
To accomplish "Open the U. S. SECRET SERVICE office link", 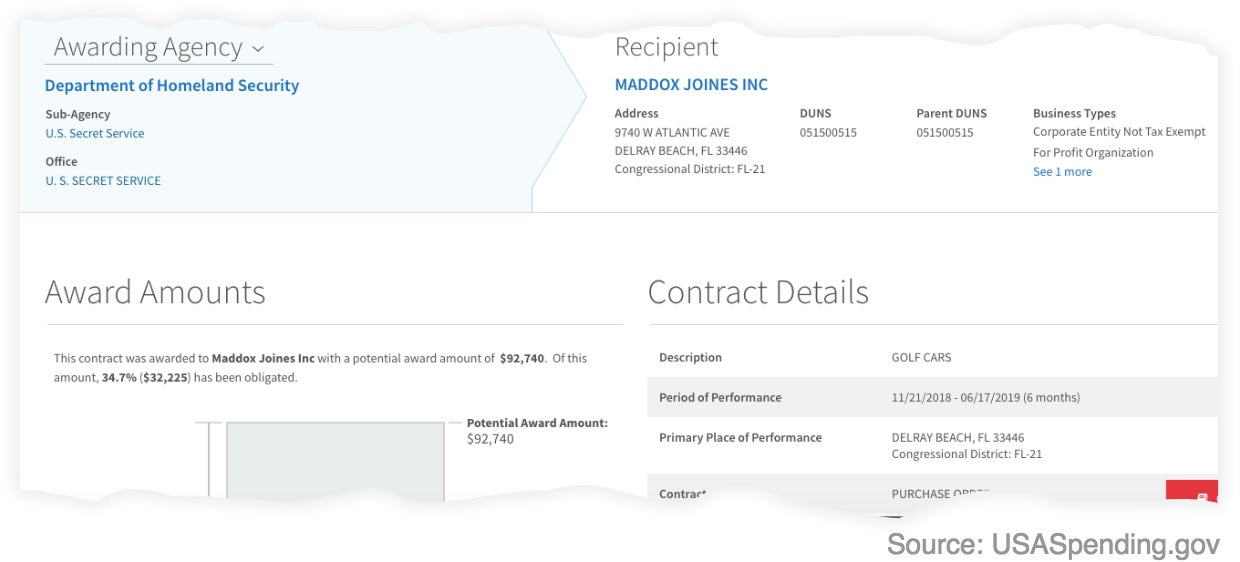I will 103,181.
